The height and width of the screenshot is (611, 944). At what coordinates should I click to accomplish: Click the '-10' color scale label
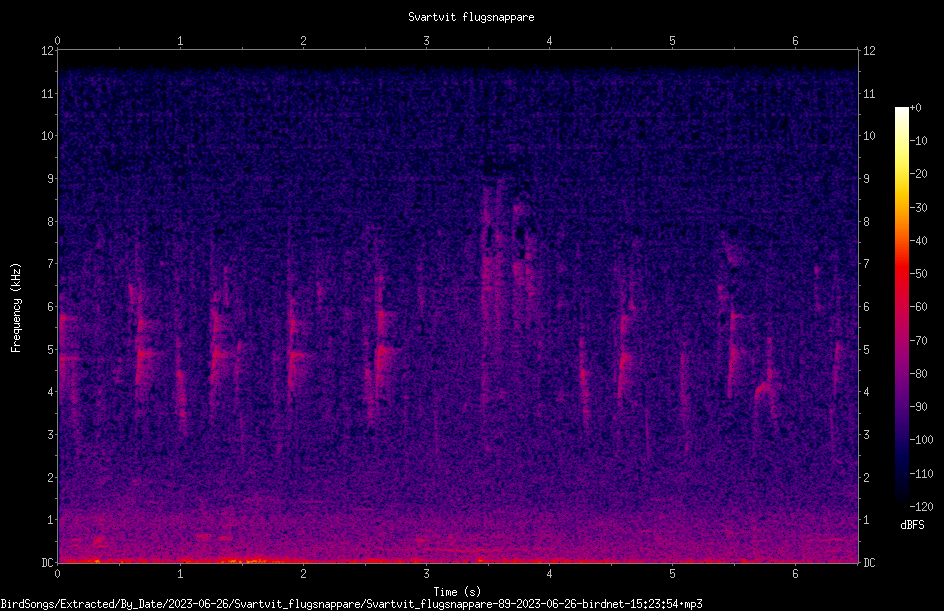(x=918, y=141)
